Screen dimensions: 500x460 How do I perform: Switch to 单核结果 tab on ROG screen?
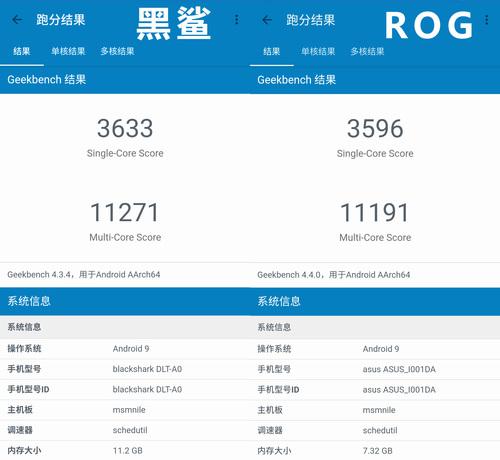318,52
